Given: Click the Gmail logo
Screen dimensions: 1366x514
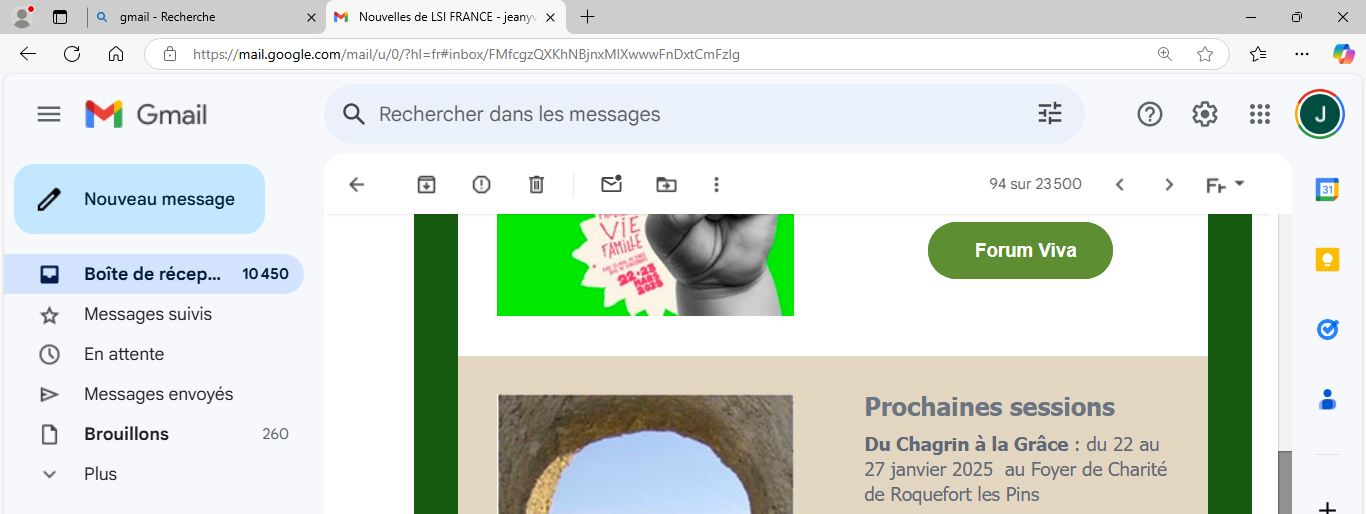Looking at the screenshot, I should 146,114.
